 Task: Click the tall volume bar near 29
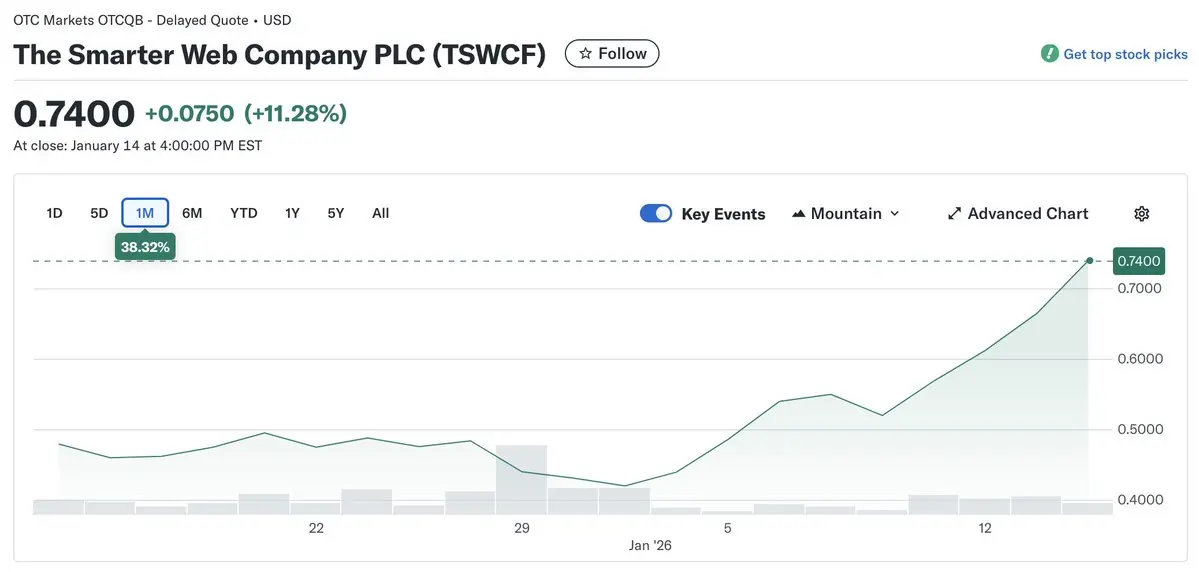(521, 479)
